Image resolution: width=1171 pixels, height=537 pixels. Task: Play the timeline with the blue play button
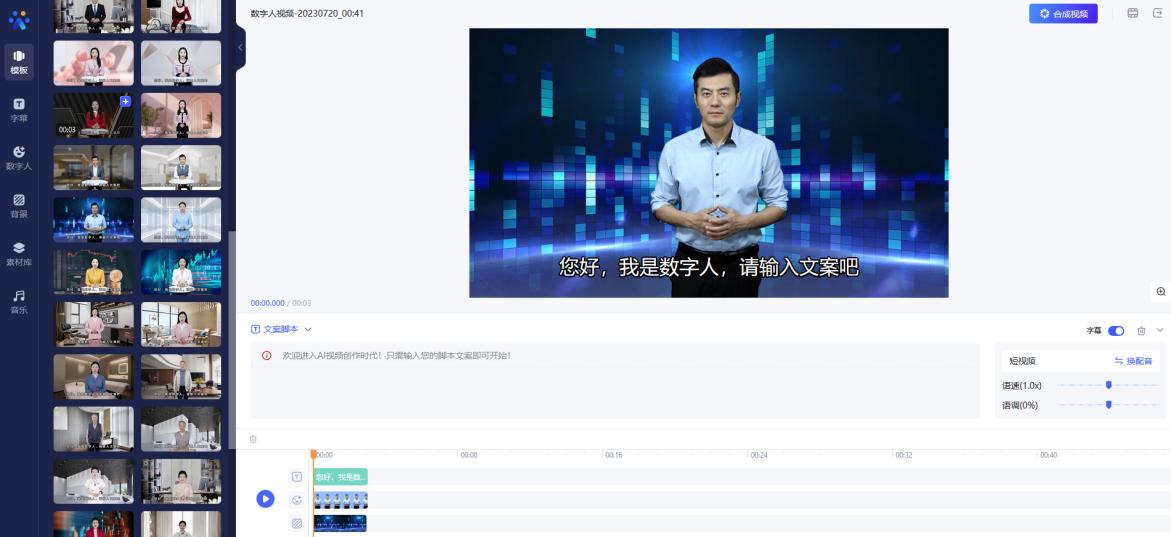tap(265, 499)
